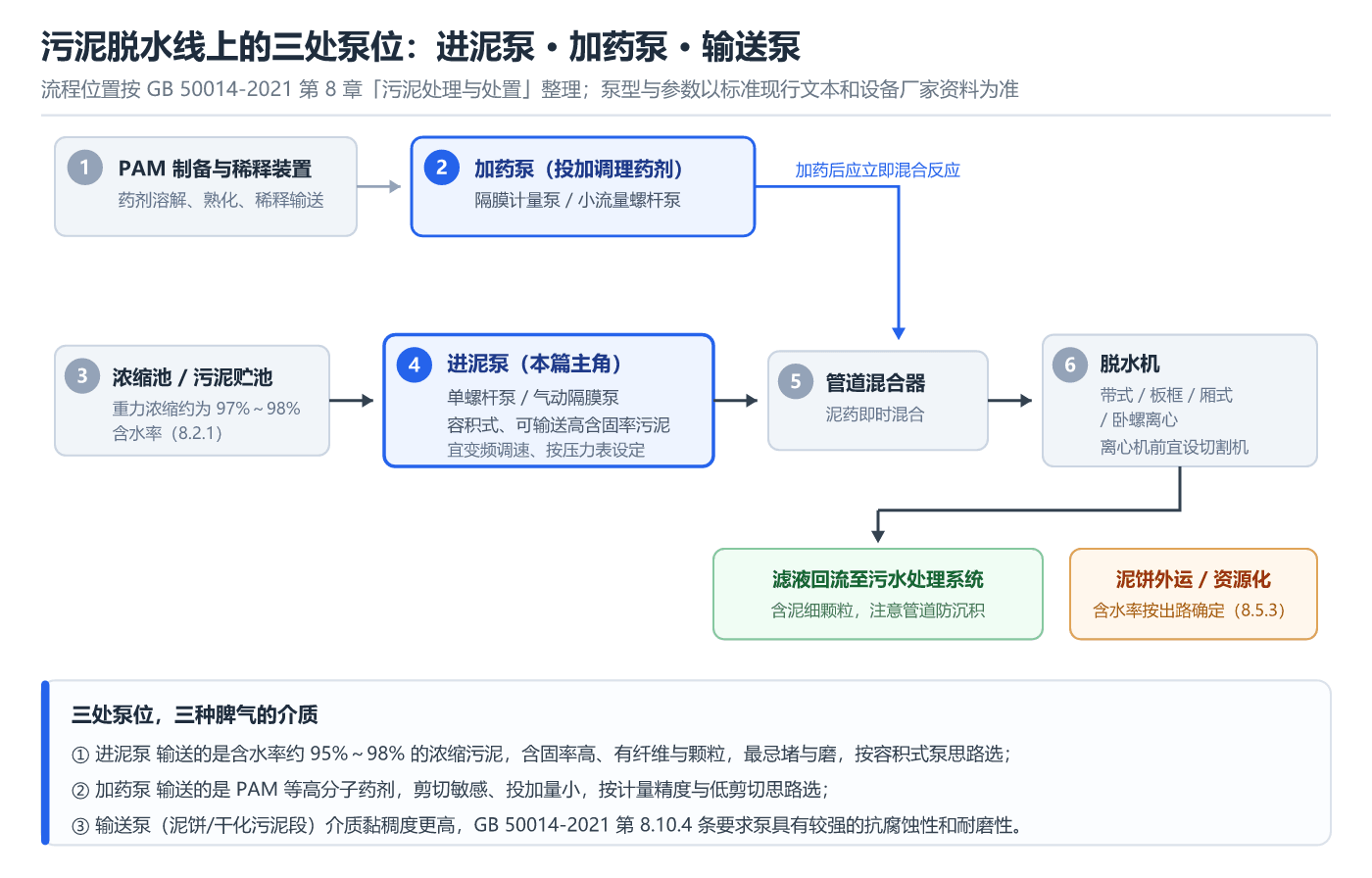
Task: Click the PAM 制备与稀释装置 box
Action: pos(206,186)
